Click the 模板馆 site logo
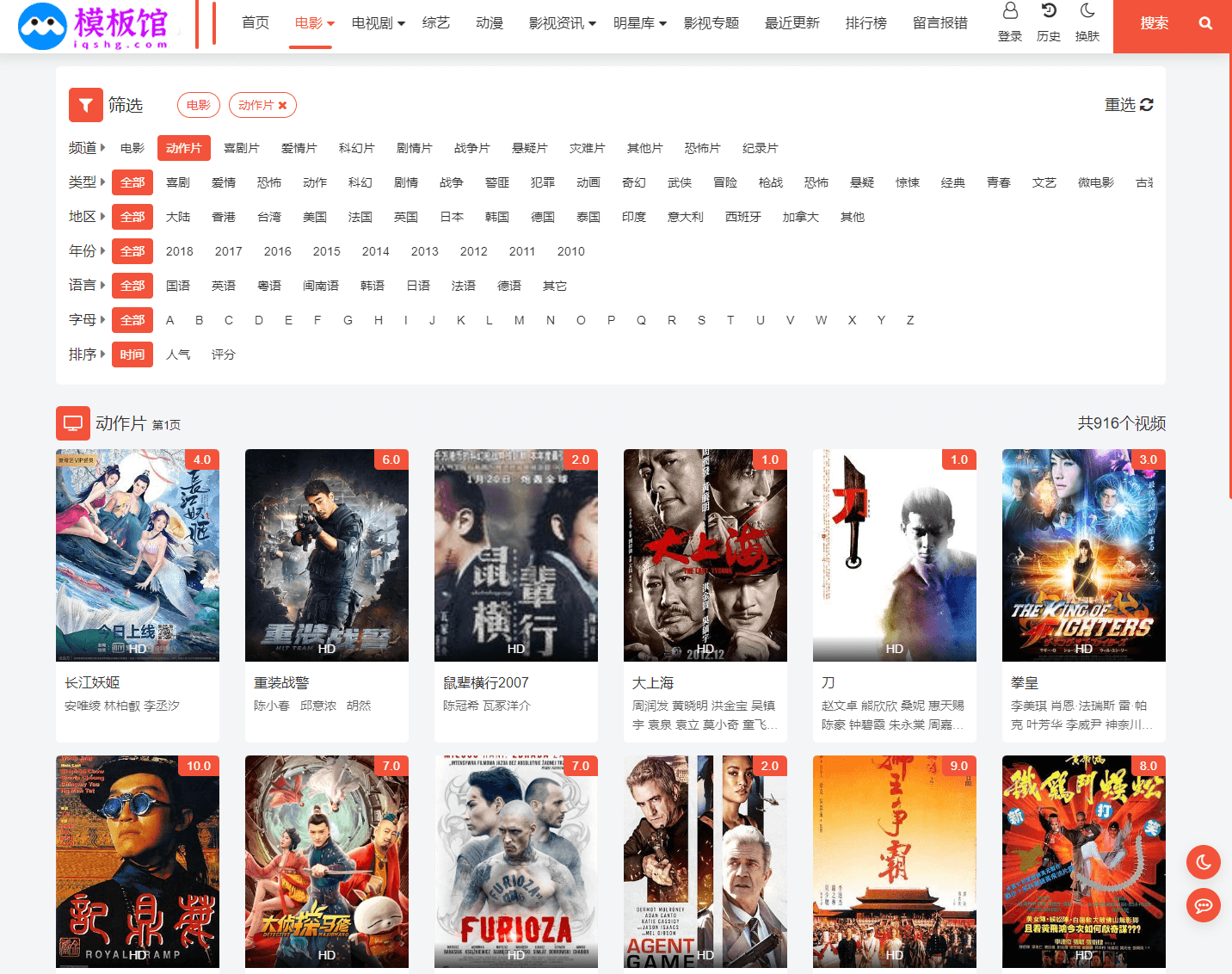Viewport: 1232px width, 974px height. 95,26
